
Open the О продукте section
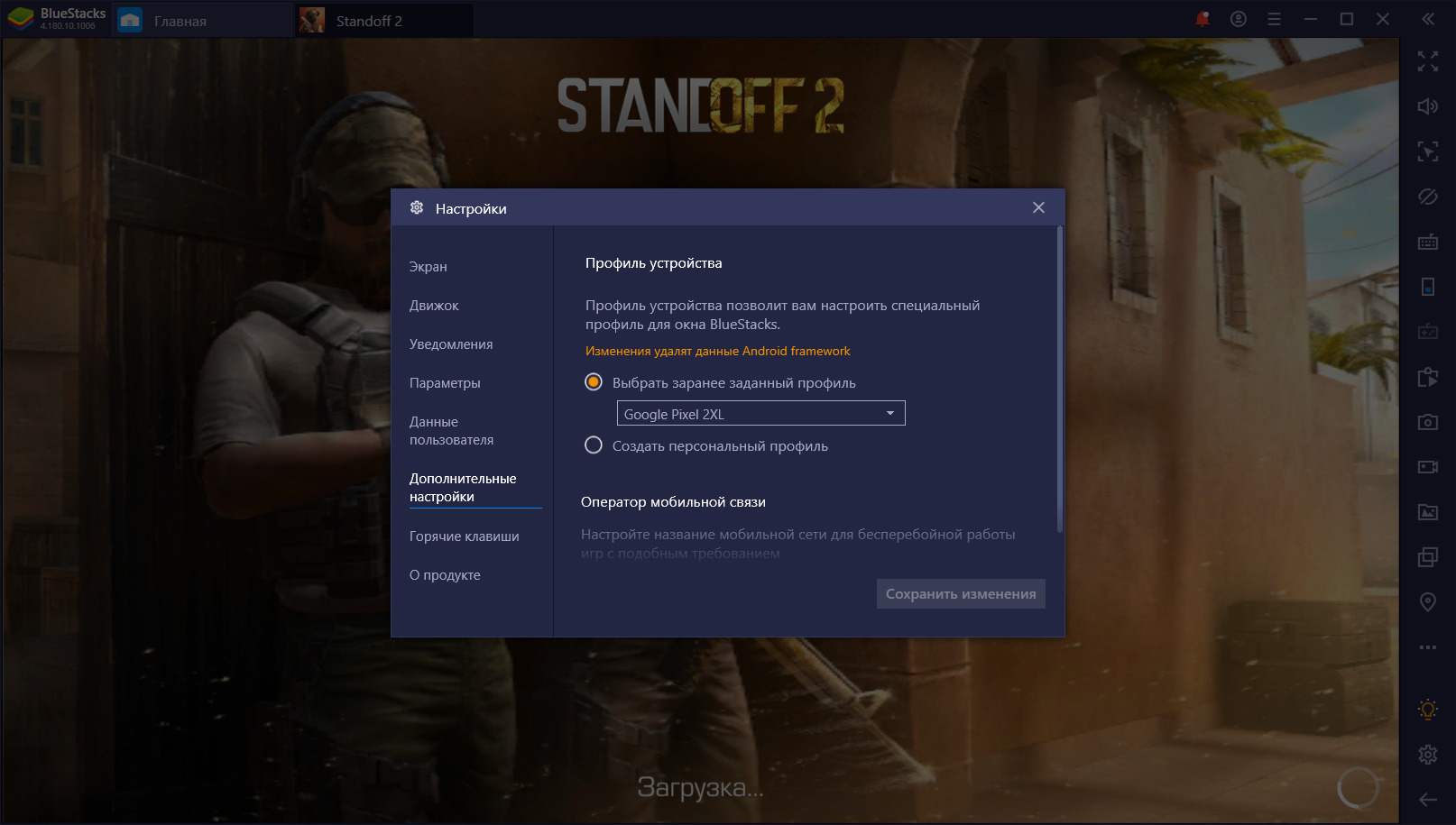[445, 575]
